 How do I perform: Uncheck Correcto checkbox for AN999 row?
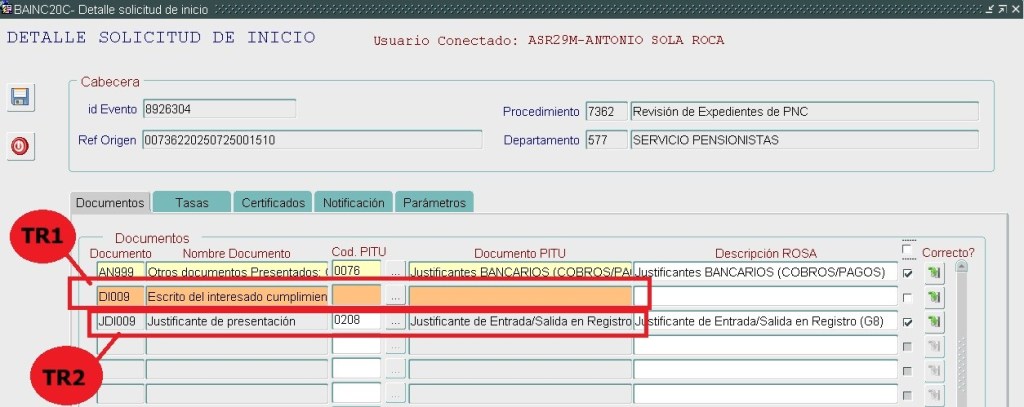[907, 272]
